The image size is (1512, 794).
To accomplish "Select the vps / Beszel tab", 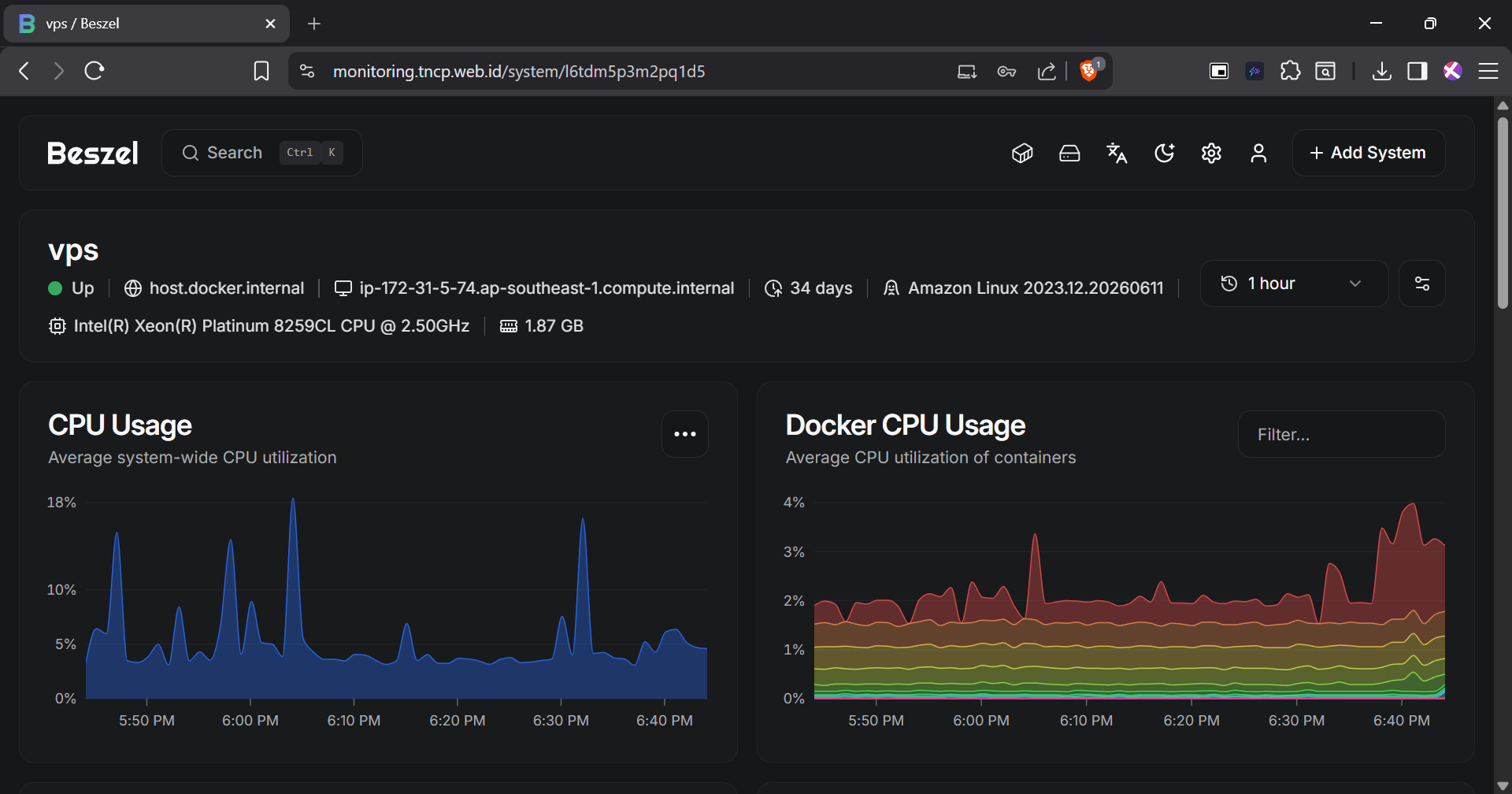I will click(146, 24).
